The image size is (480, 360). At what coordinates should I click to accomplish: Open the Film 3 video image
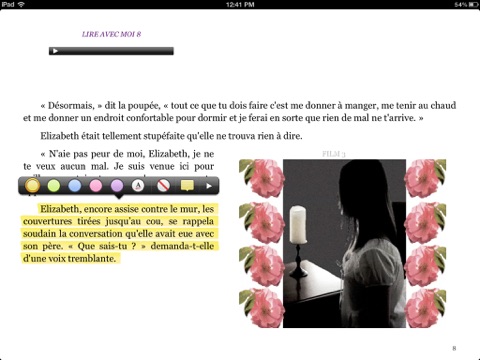pos(344,244)
